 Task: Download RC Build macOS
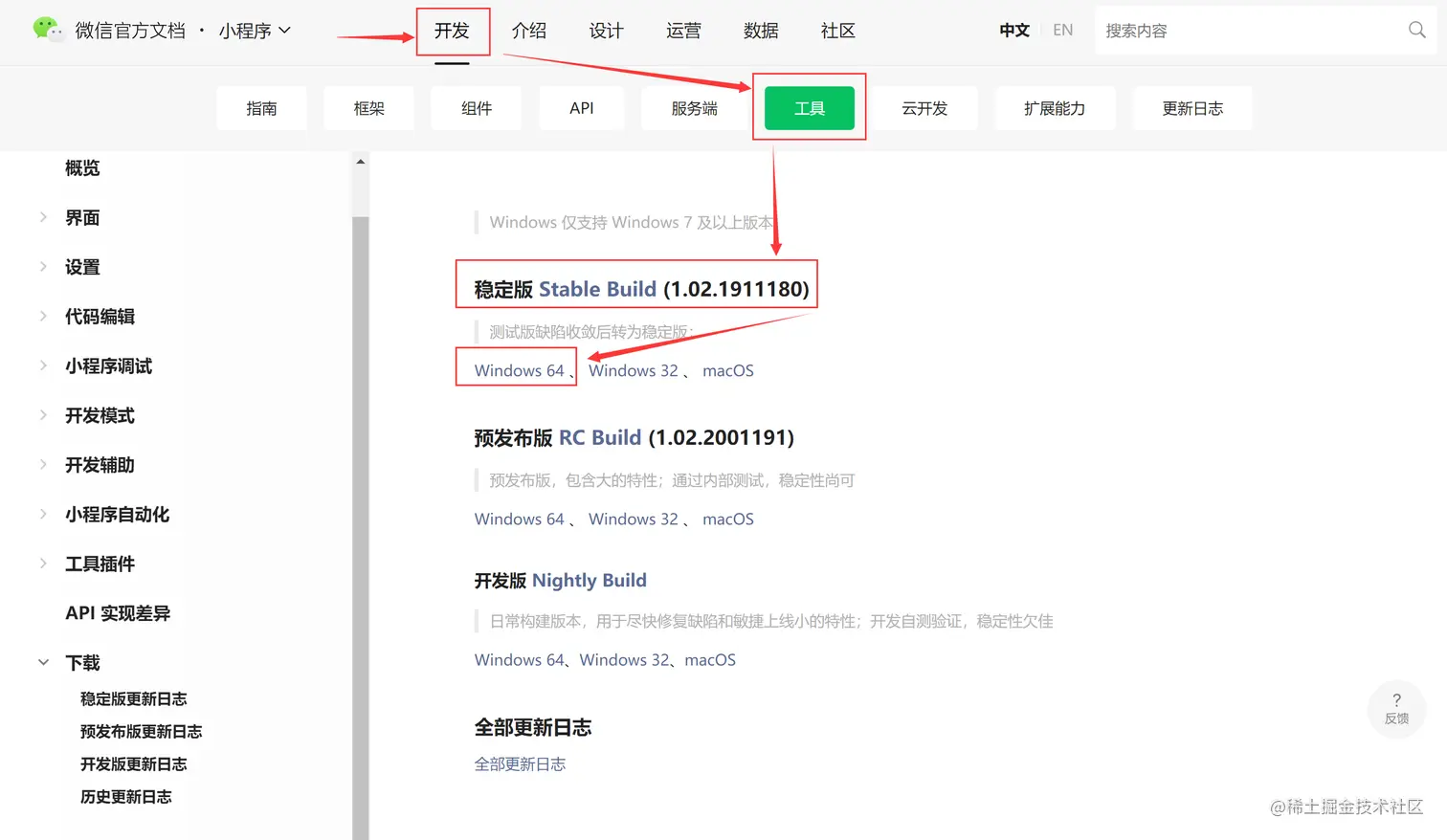click(728, 519)
